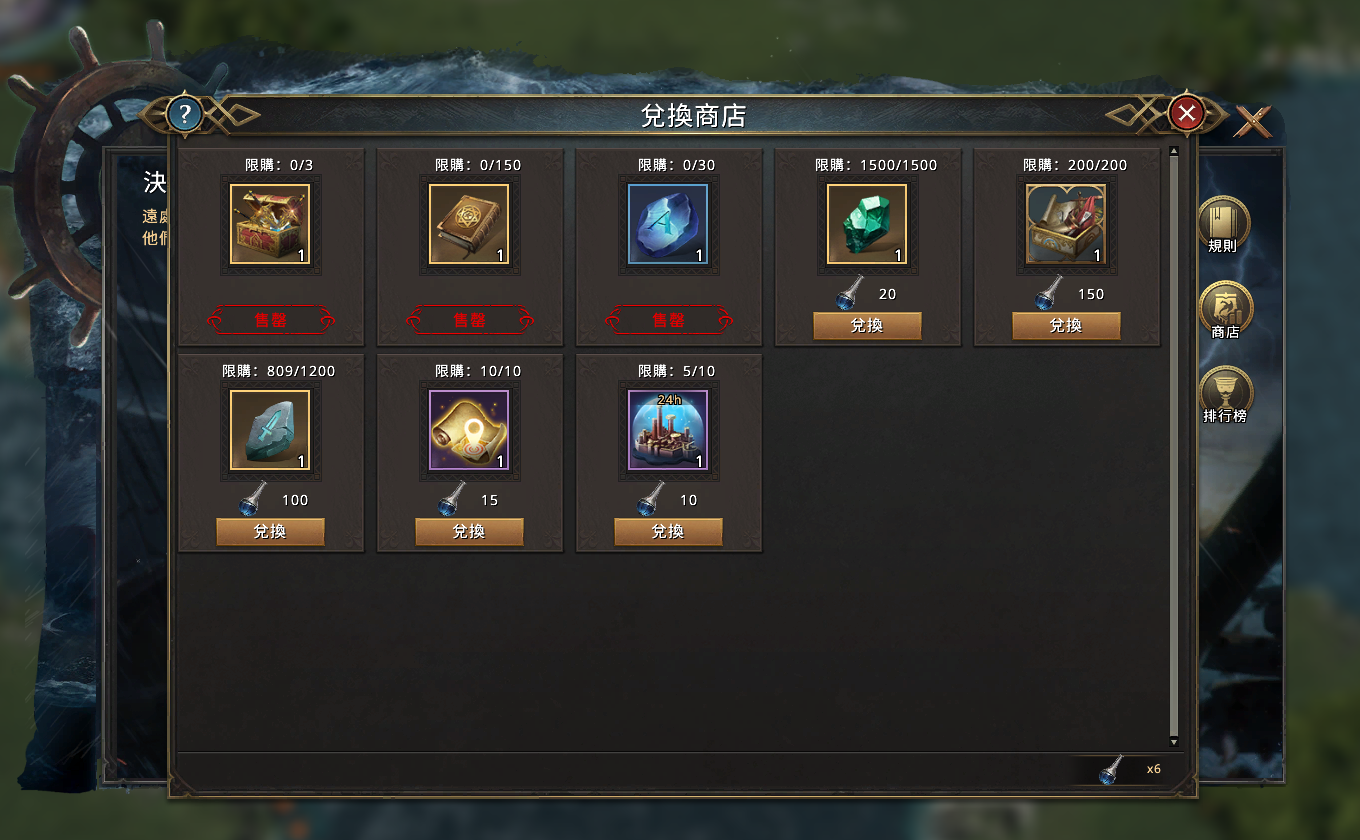
Task: Select the 24h city shield item
Action: [668, 430]
